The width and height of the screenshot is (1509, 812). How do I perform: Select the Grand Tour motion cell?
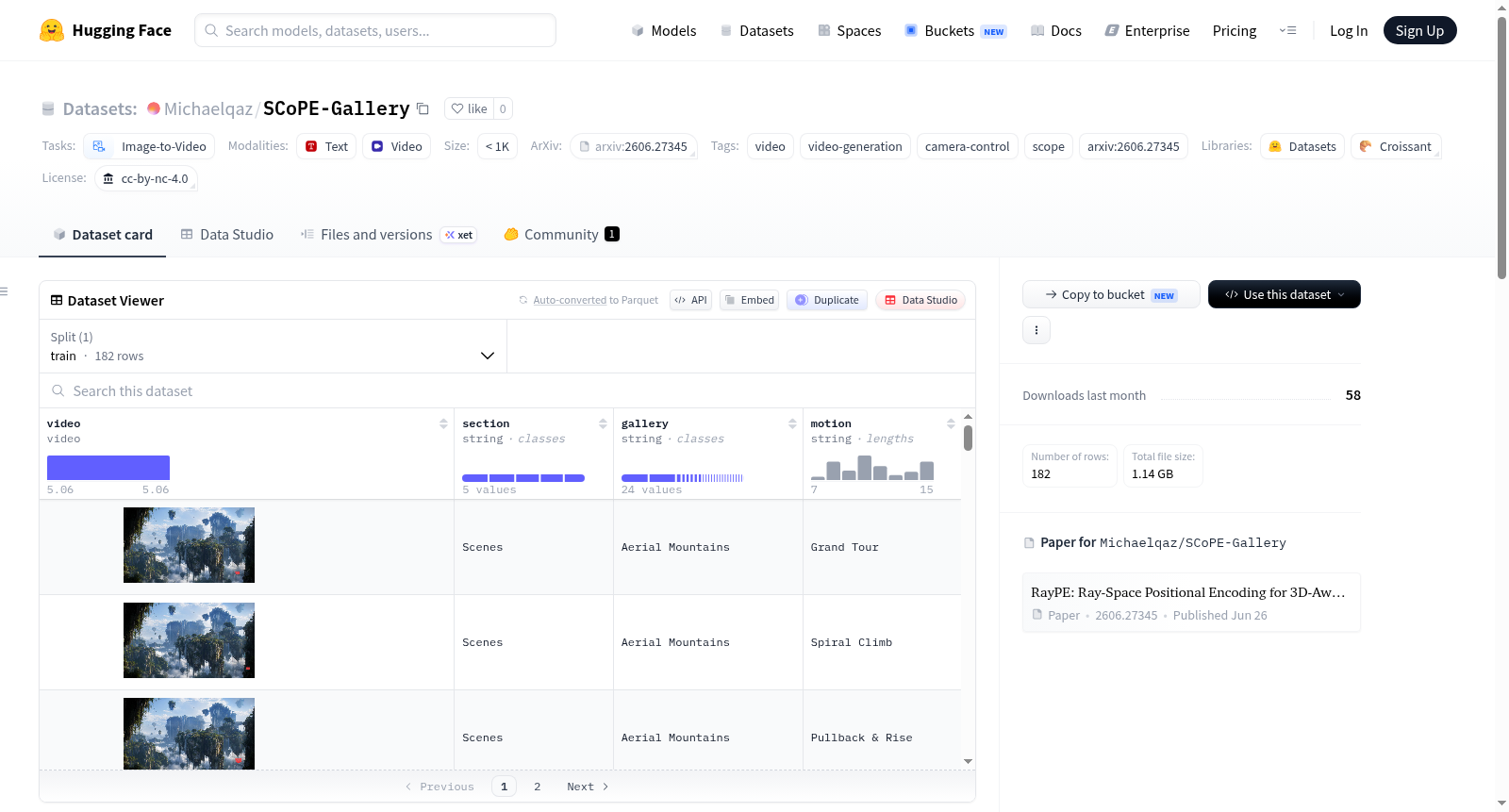(882, 547)
